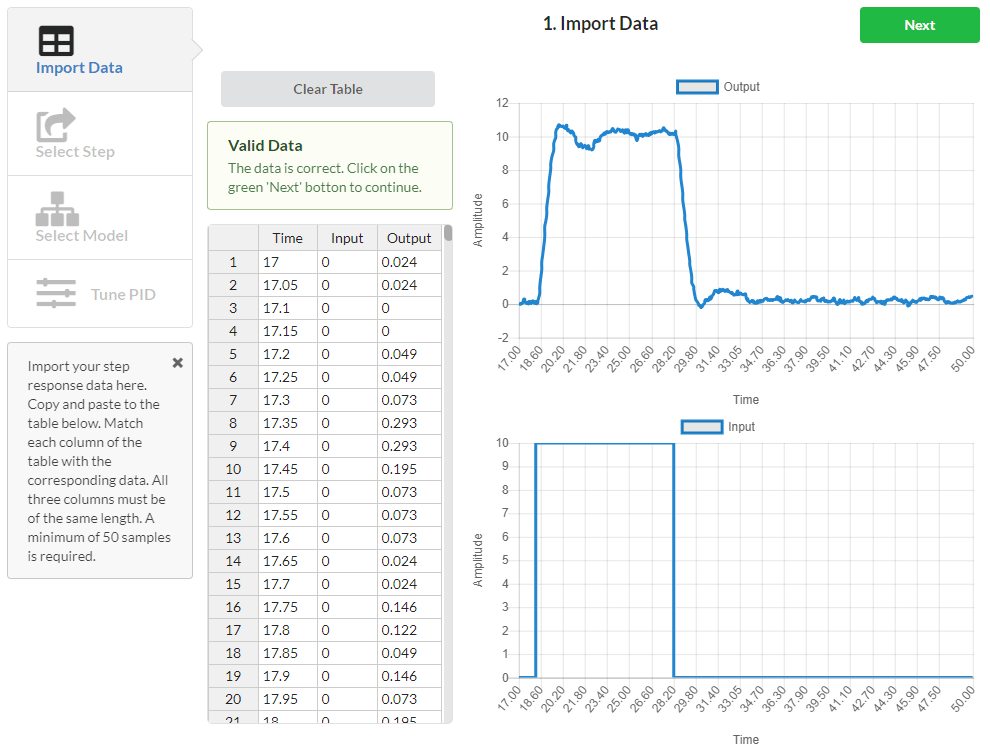Viewport: 990px width, 756px height.
Task: Select the Tune PID step in sidebar
Action: click(x=100, y=294)
